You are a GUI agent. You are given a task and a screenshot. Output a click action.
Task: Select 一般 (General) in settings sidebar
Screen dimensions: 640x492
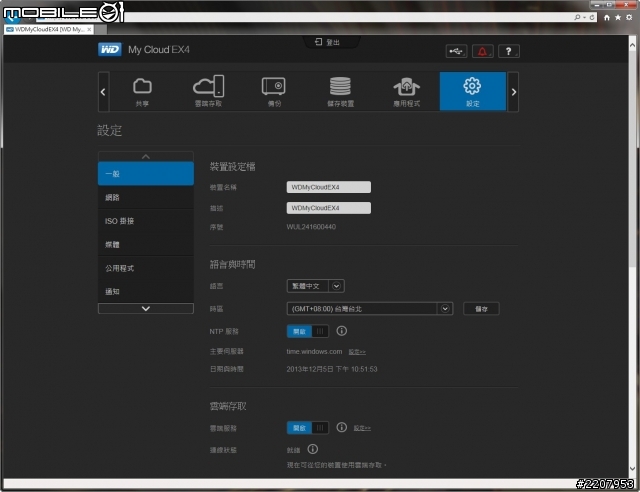pos(146,174)
